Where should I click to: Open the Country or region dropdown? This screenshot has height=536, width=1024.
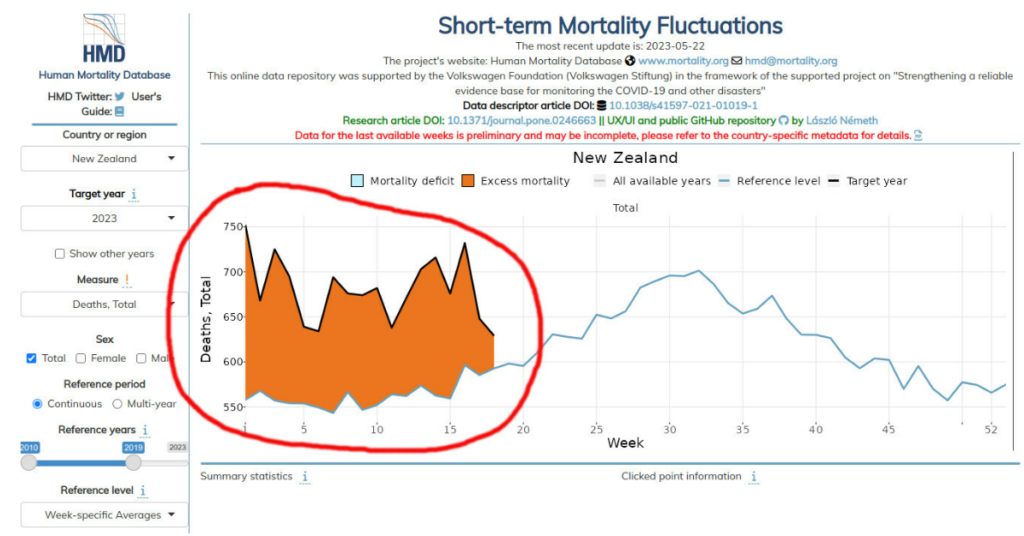pyautogui.click(x=104, y=159)
